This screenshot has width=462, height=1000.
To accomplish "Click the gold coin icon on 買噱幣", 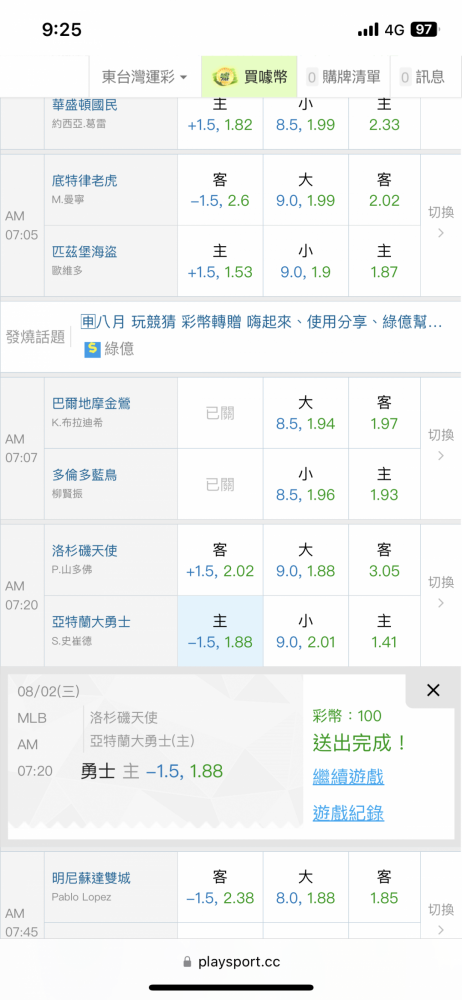I will 225,77.
